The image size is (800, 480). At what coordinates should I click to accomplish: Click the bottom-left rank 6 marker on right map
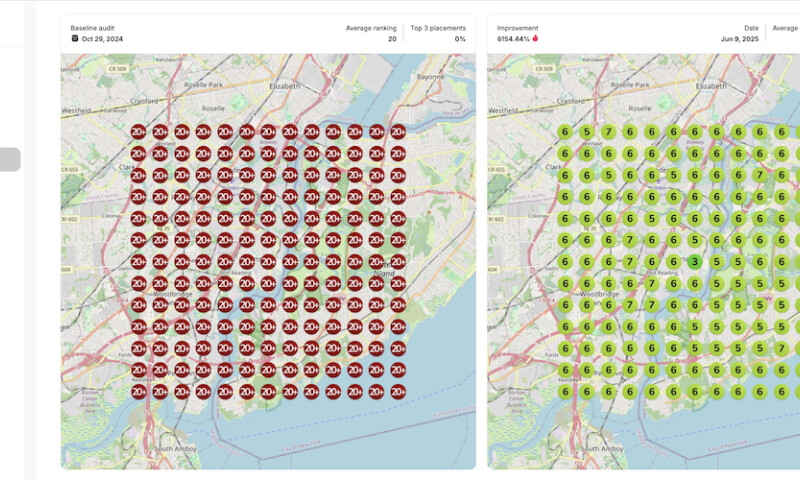pos(564,392)
